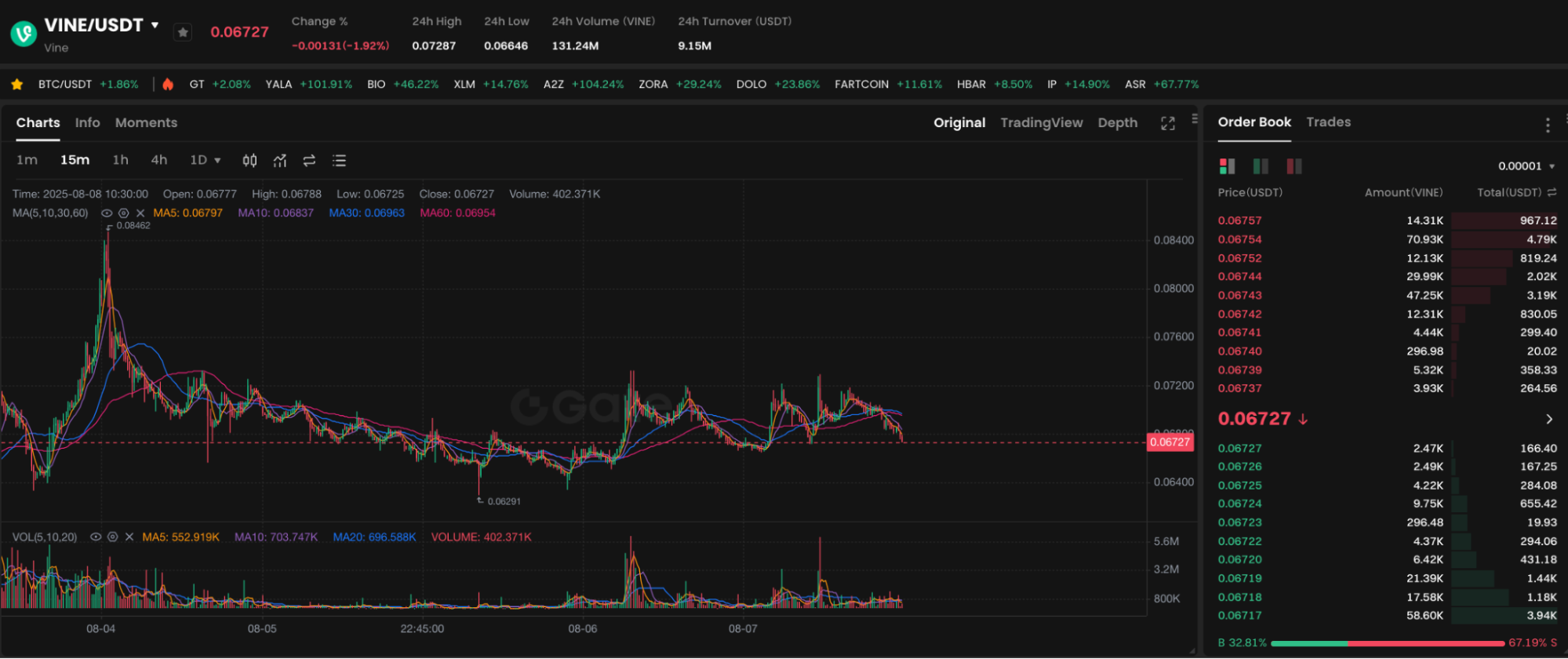
Task: Click the yellow favorites star in ticker bar
Action: (x=16, y=84)
